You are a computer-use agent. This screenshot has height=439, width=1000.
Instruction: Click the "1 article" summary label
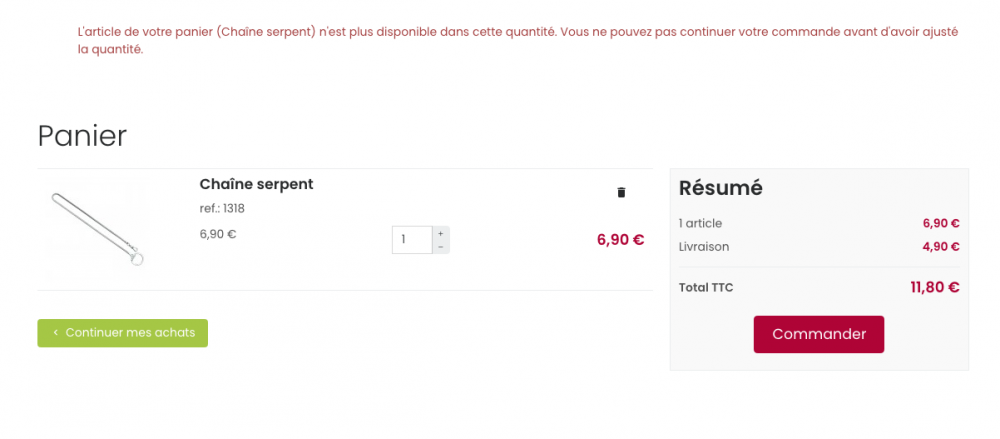click(700, 224)
